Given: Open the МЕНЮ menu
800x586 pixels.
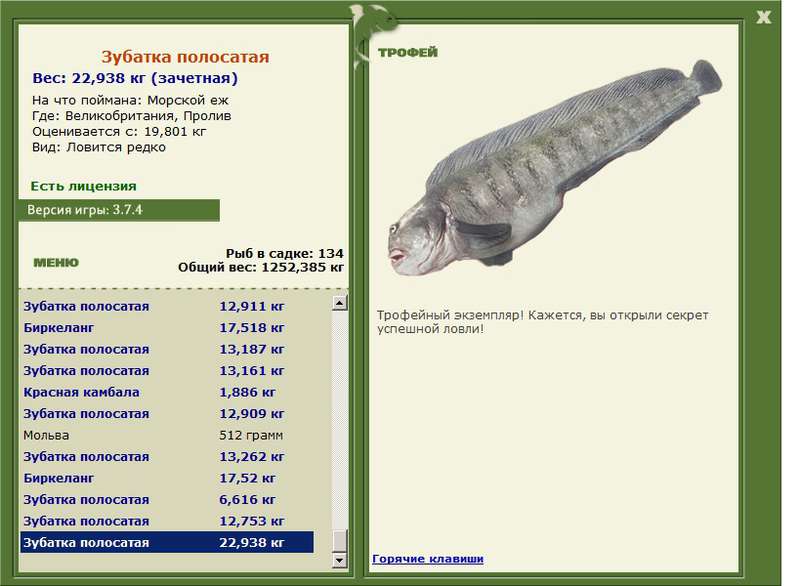Looking at the screenshot, I should coord(56,263).
